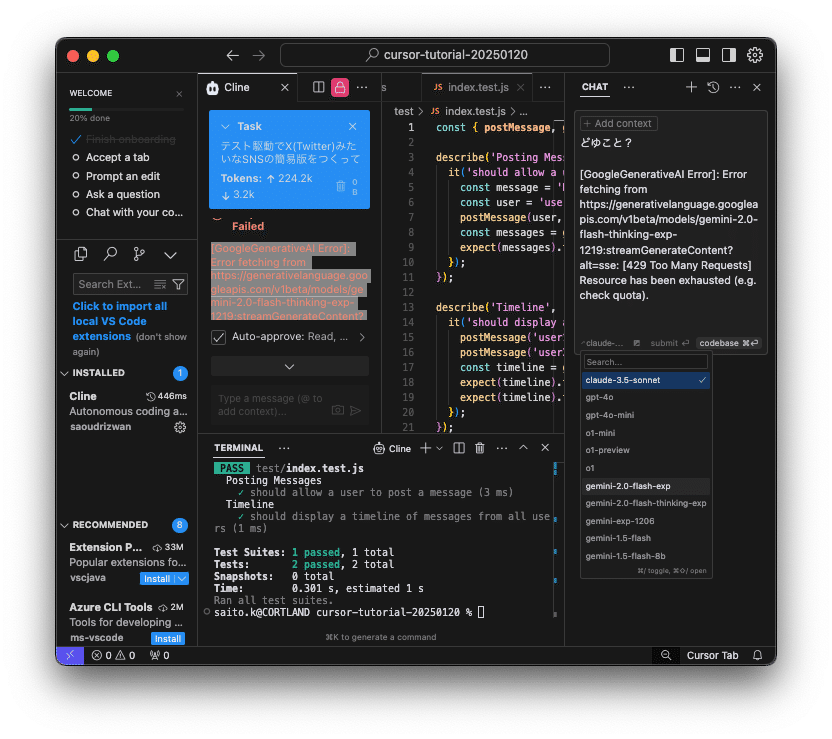
Task: Open the explorer files icon in sidebar
Action: tap(81, 254)
